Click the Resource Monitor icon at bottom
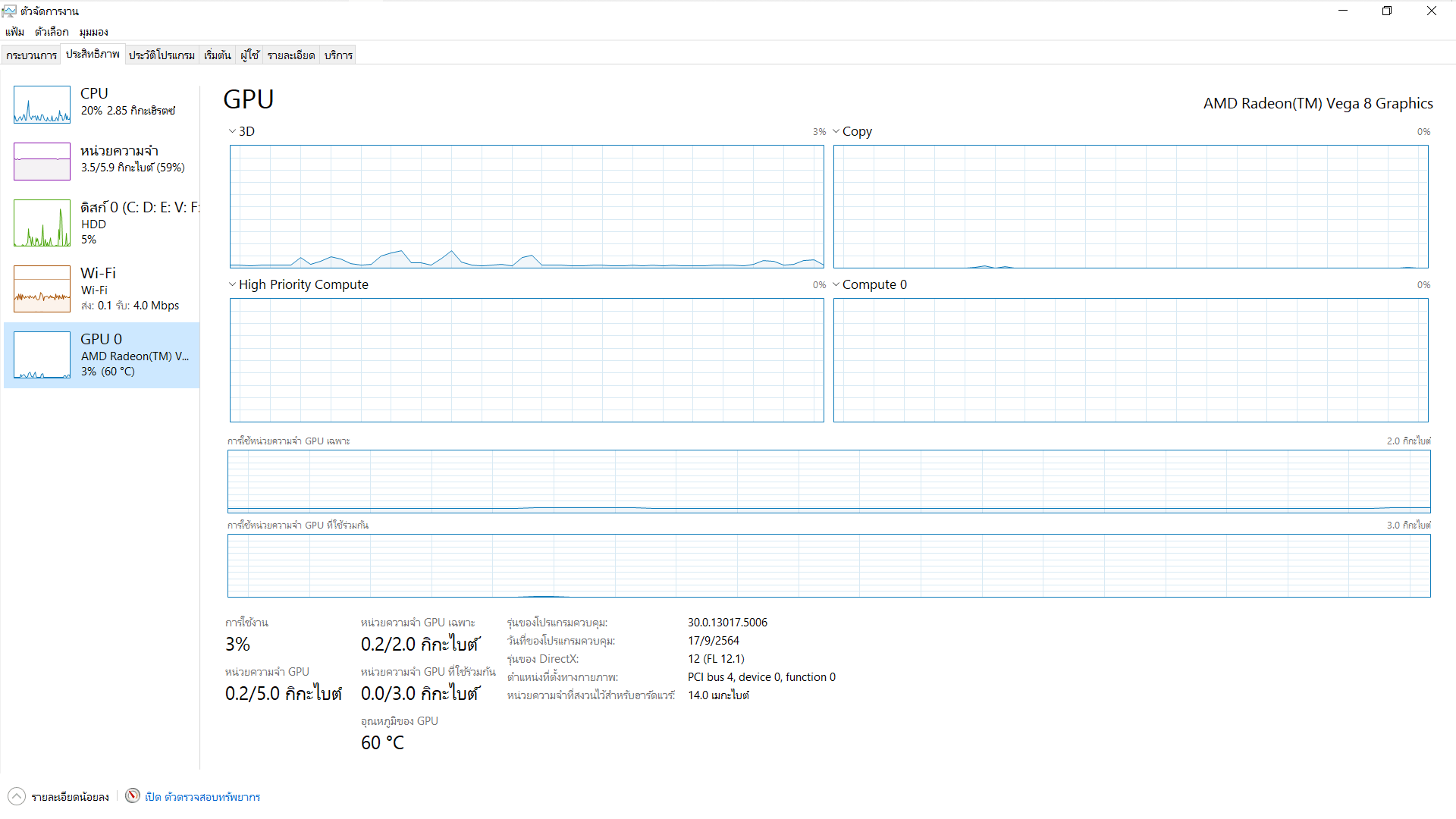Screen dimensions: 1456x819 tap(133, 795)
